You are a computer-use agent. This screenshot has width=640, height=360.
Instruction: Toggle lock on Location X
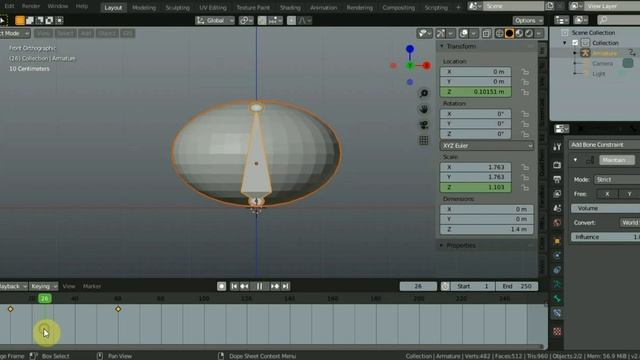click(x=525, y=72)
